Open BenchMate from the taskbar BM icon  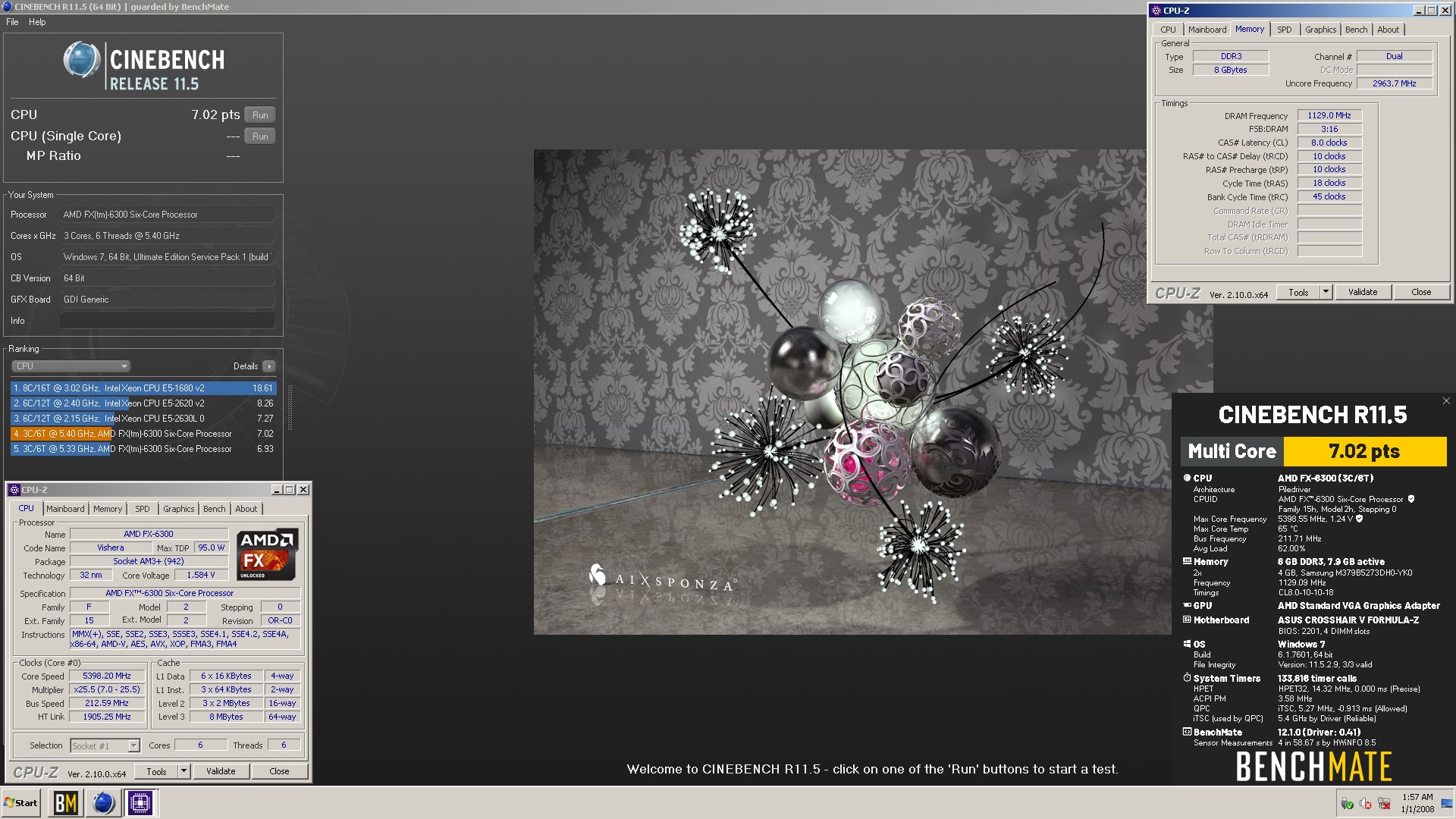click(66, 802)
